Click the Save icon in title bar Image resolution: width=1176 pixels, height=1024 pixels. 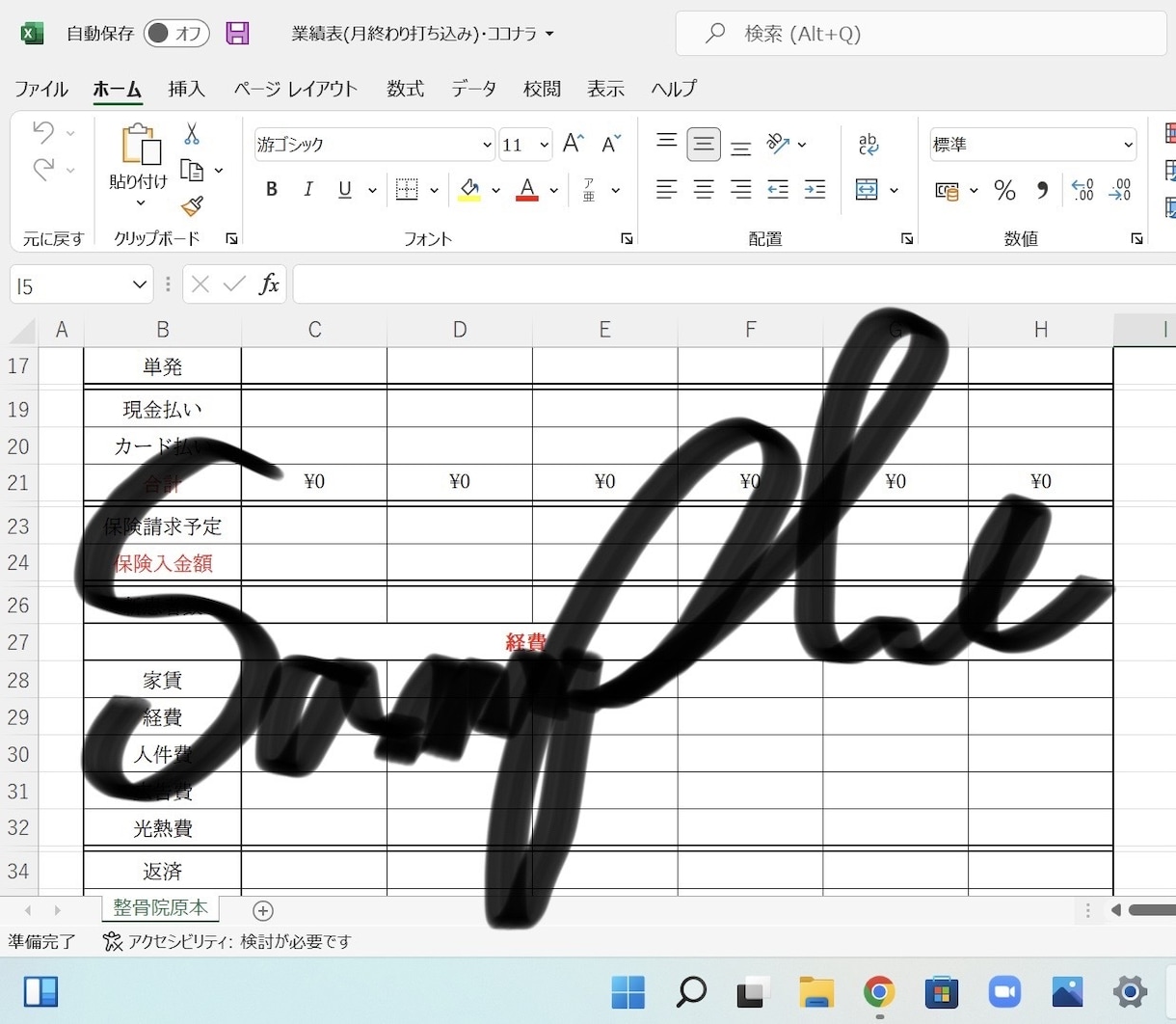237,34
